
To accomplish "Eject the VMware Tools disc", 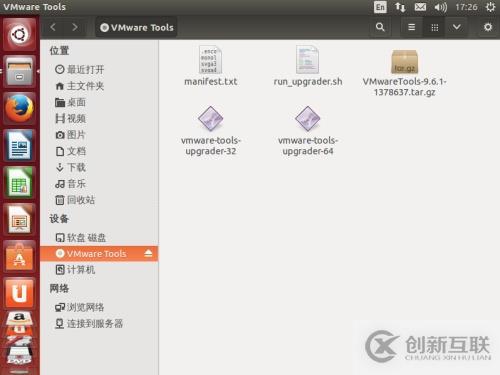I will coord(148,254).
